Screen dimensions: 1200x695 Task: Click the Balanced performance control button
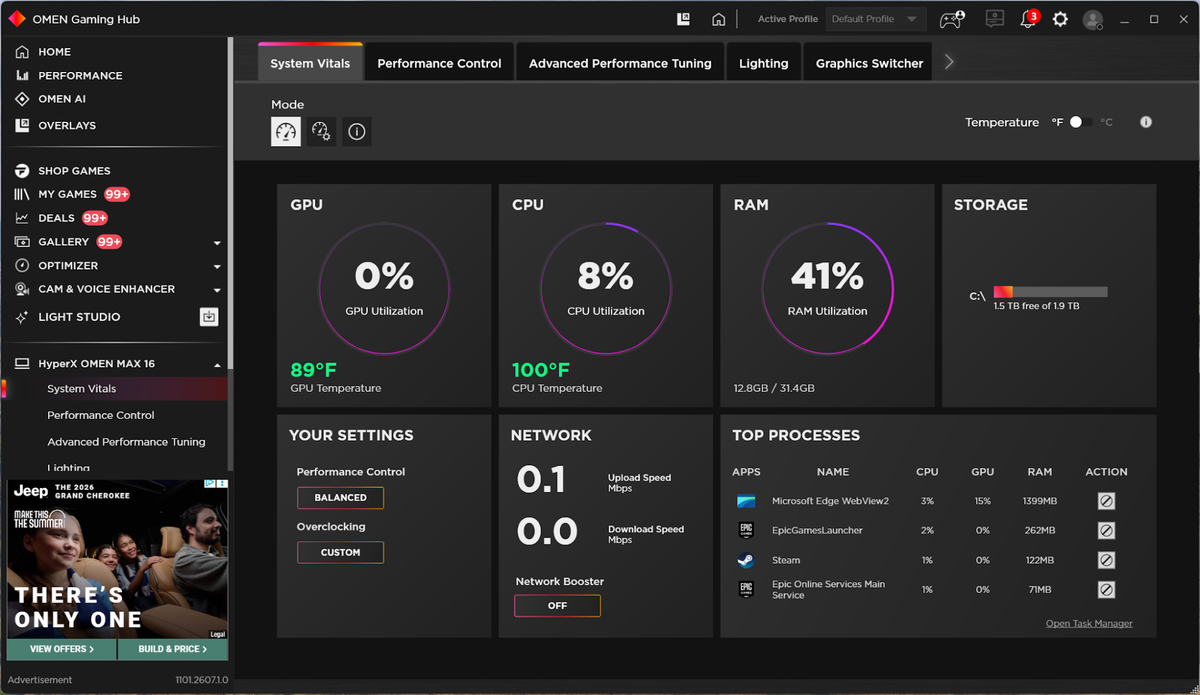point(340,497)
